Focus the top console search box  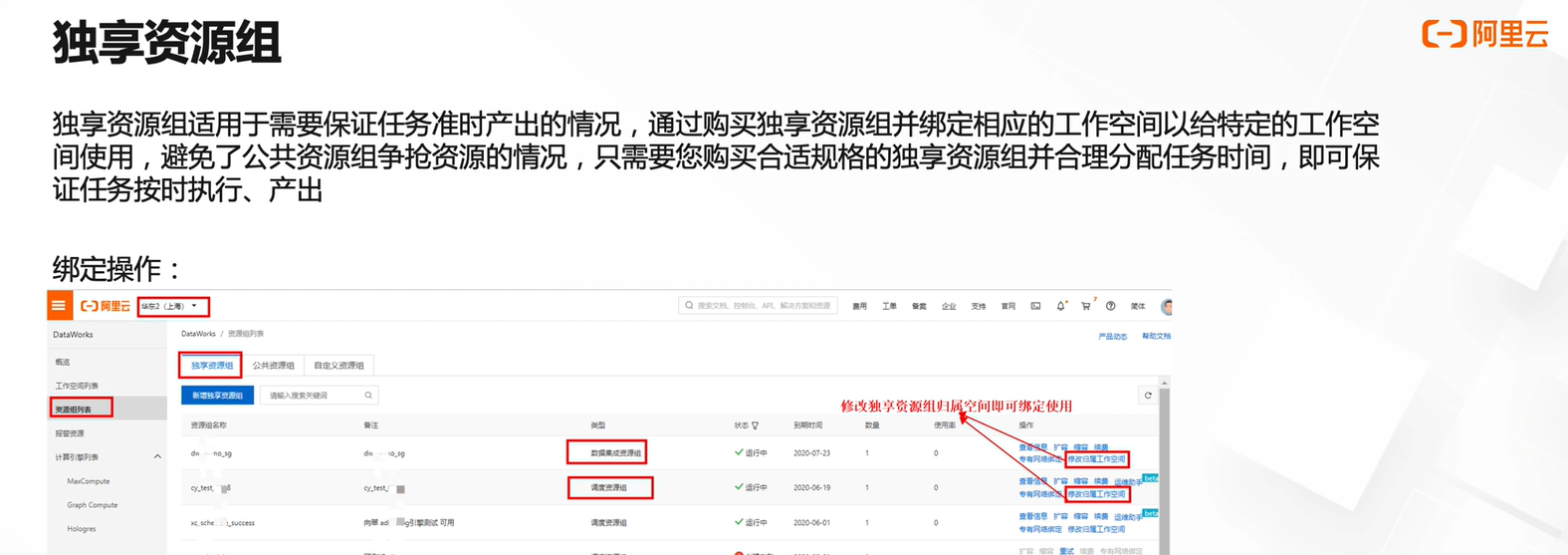tap(758, 306)
